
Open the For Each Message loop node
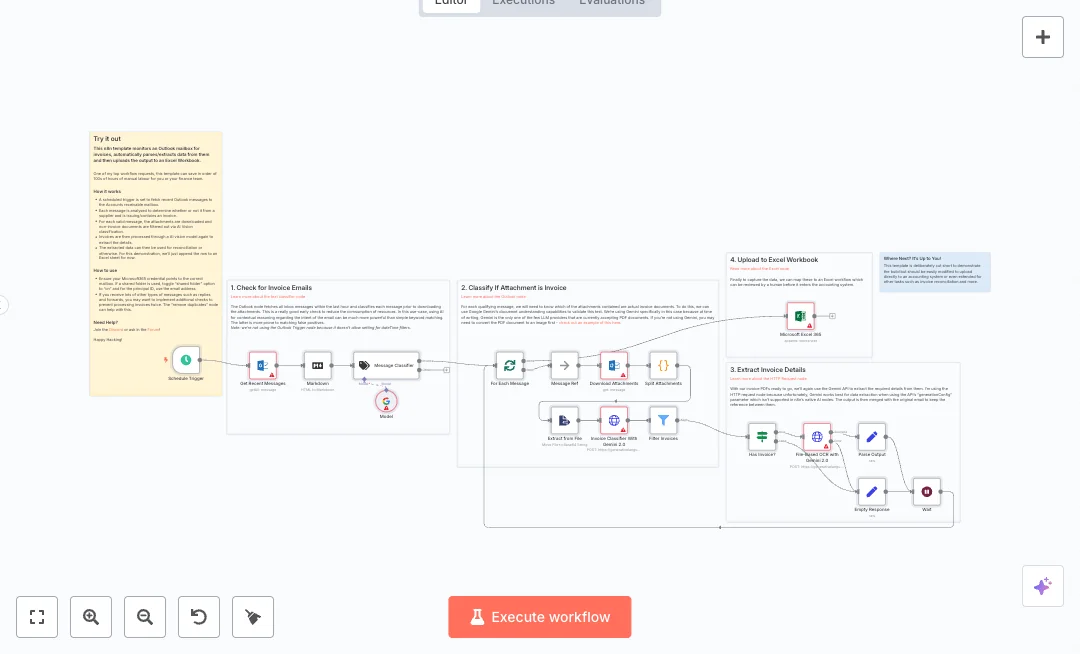pyautogui.click(x=510, y=365)
